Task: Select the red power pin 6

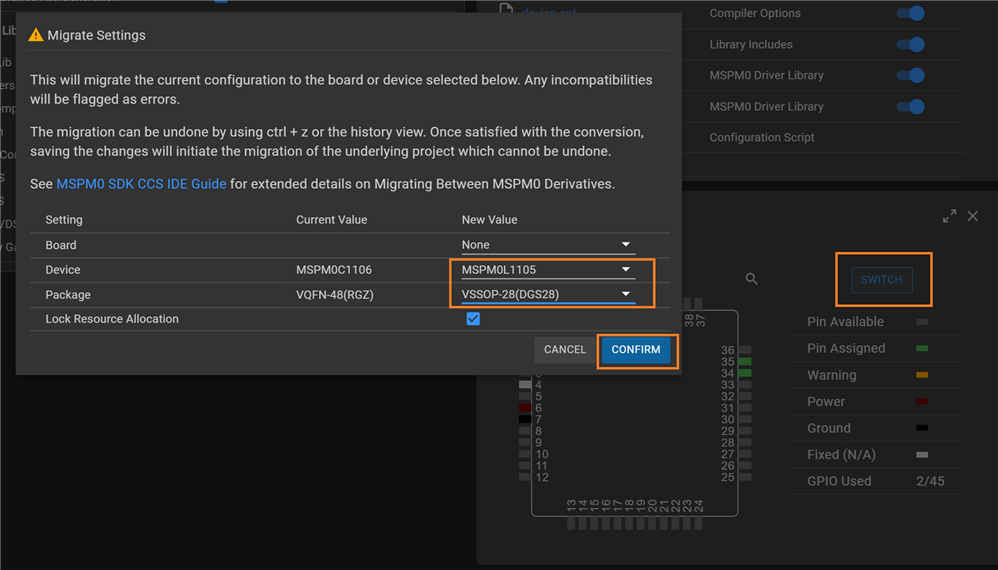Action: [524, 408]
